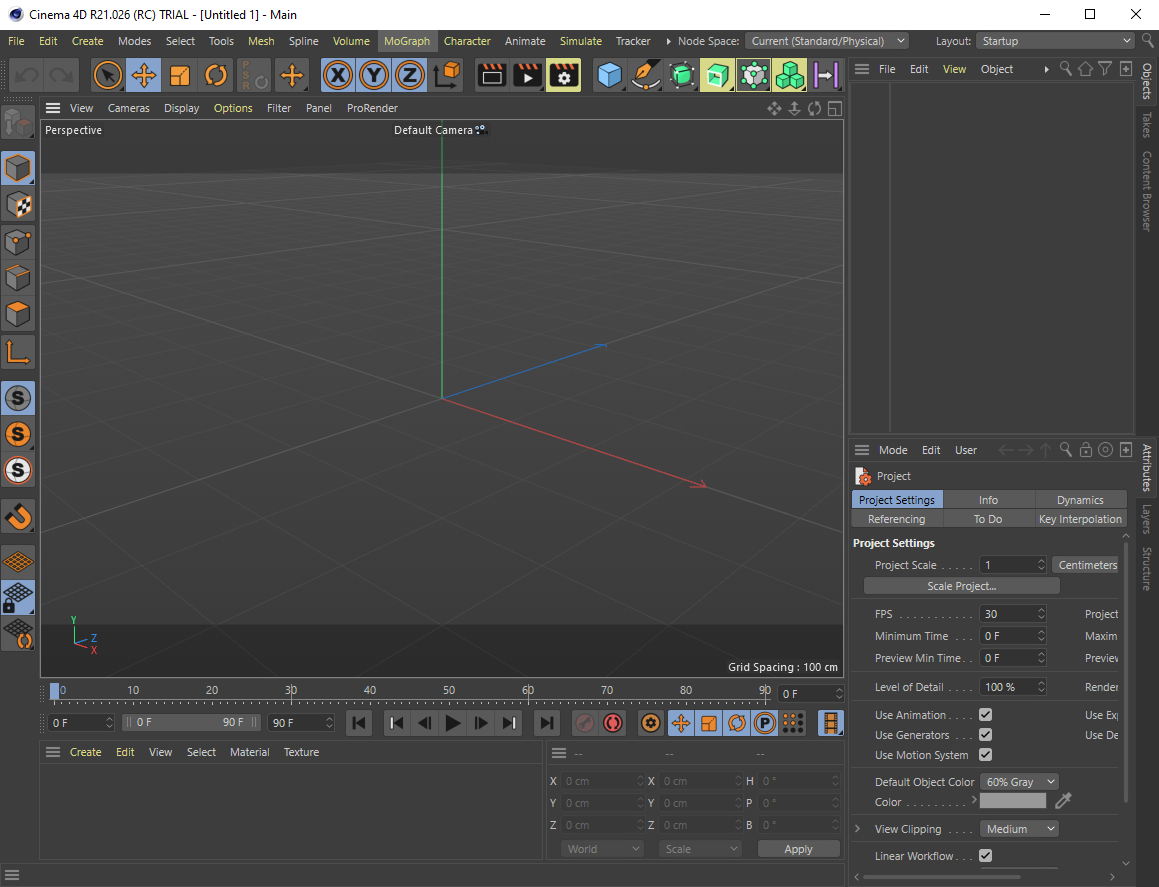Switch to Model mode icon
Screen dimensions: 1159x887
click(x=18, y=169)
